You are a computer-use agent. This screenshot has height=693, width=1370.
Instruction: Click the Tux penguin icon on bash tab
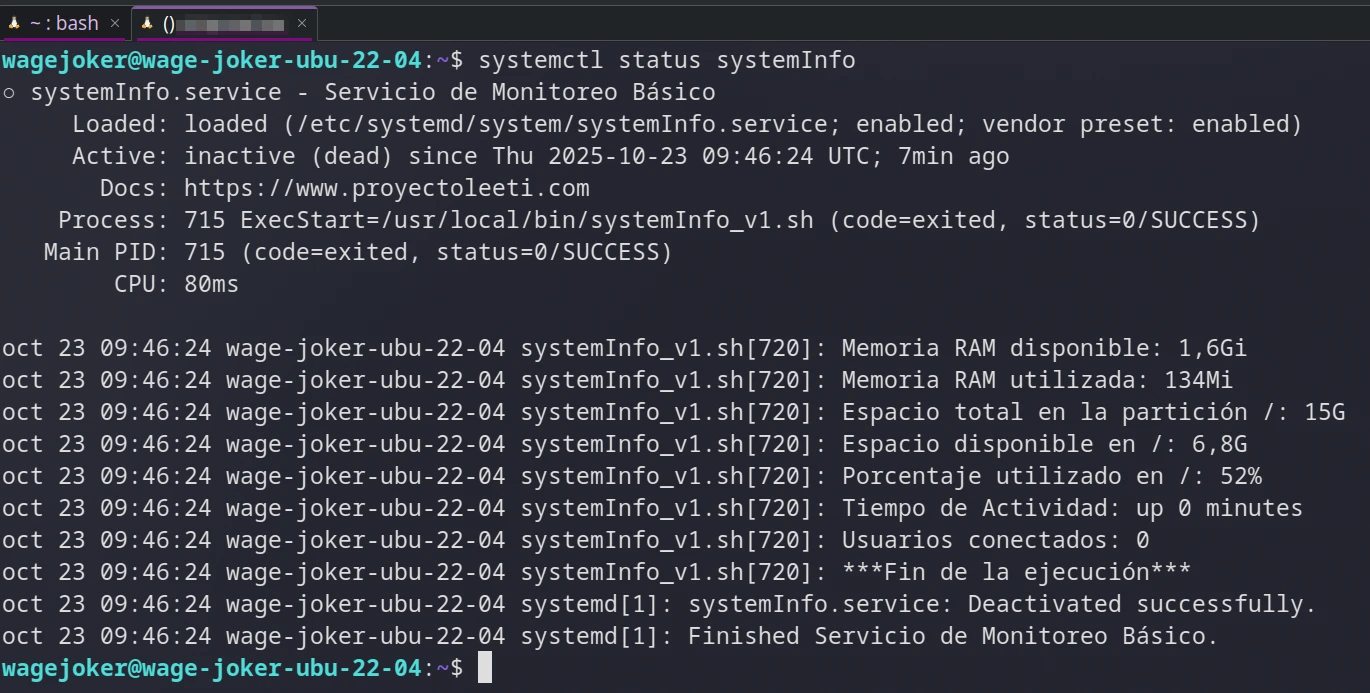tap(14, 22)
